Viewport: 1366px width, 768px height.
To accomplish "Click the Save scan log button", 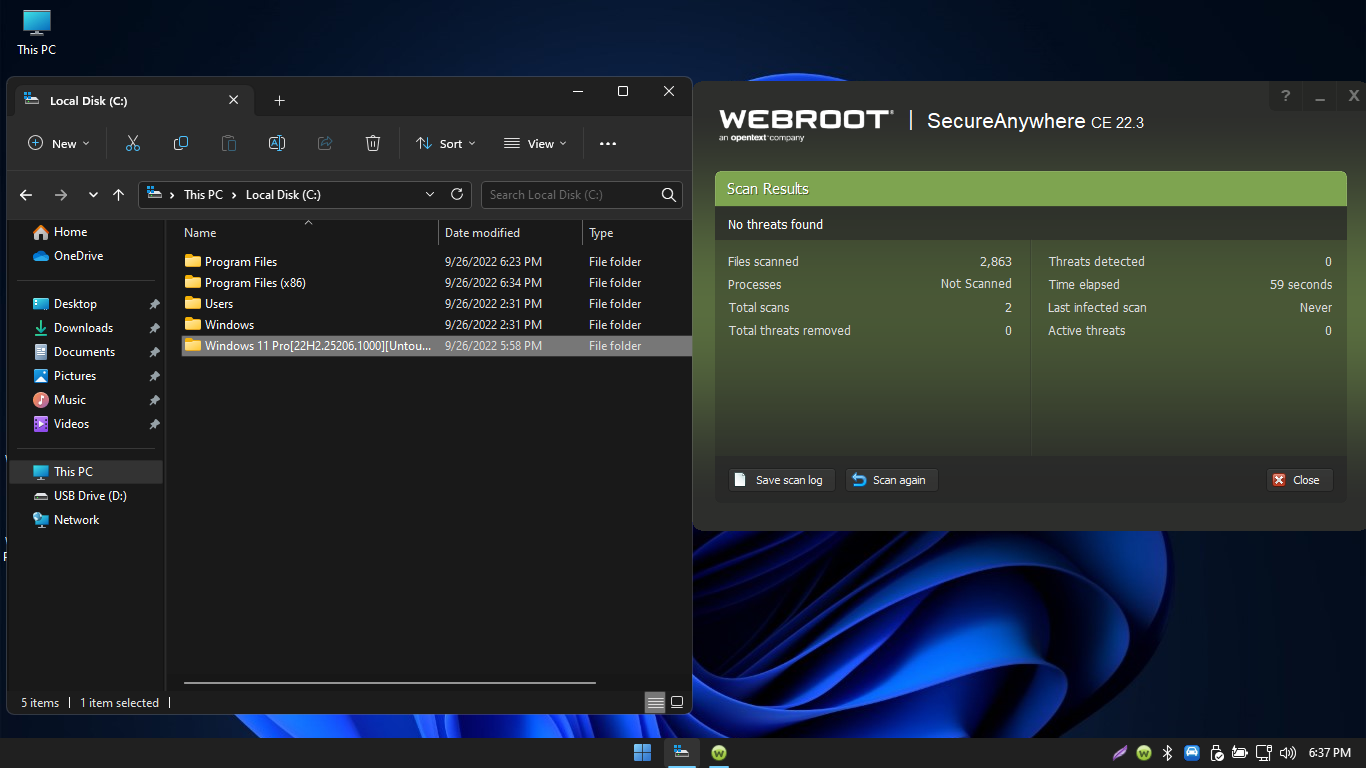I will (x=780, y=480).
